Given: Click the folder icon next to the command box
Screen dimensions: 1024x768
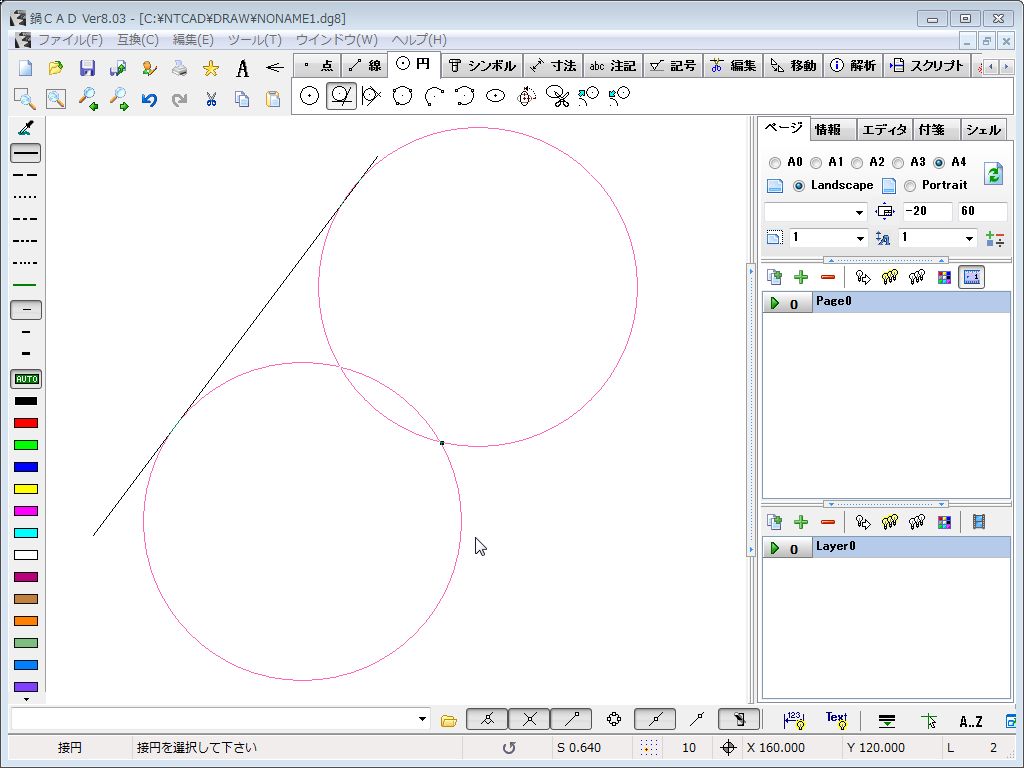Looking at the screenshot, I should [x=449, y=721].
